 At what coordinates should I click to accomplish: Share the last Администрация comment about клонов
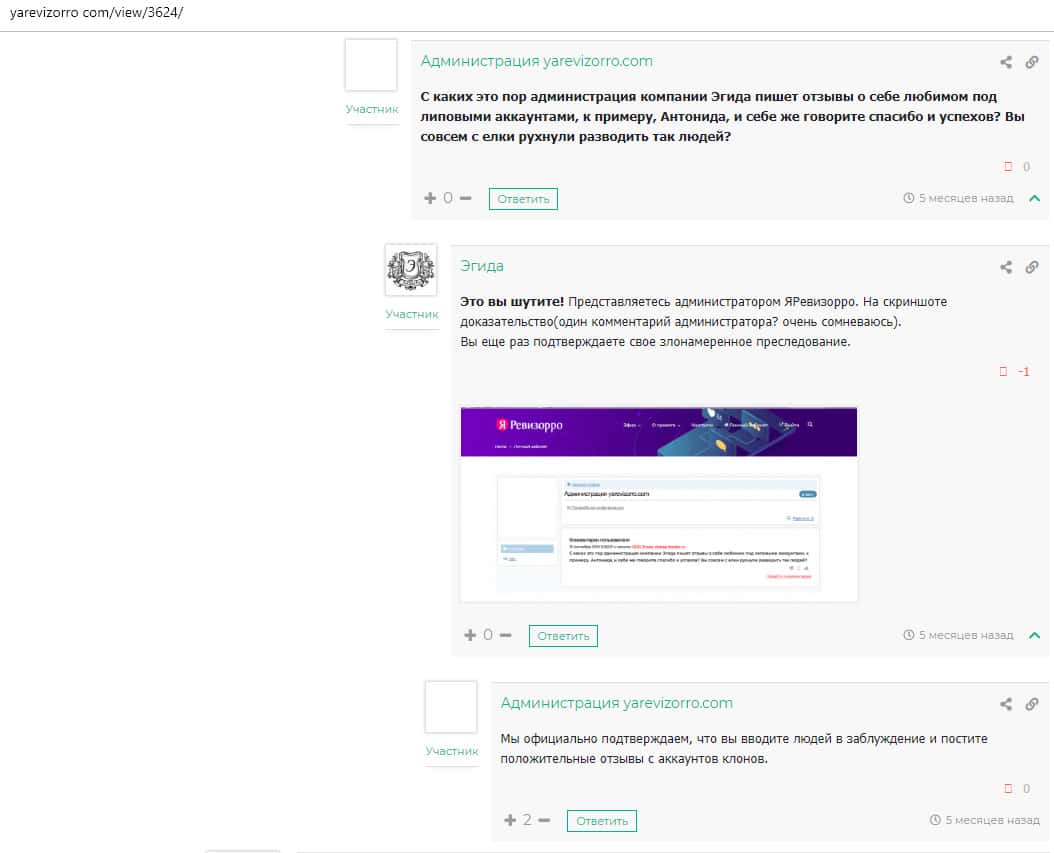tap(1006, 704)
